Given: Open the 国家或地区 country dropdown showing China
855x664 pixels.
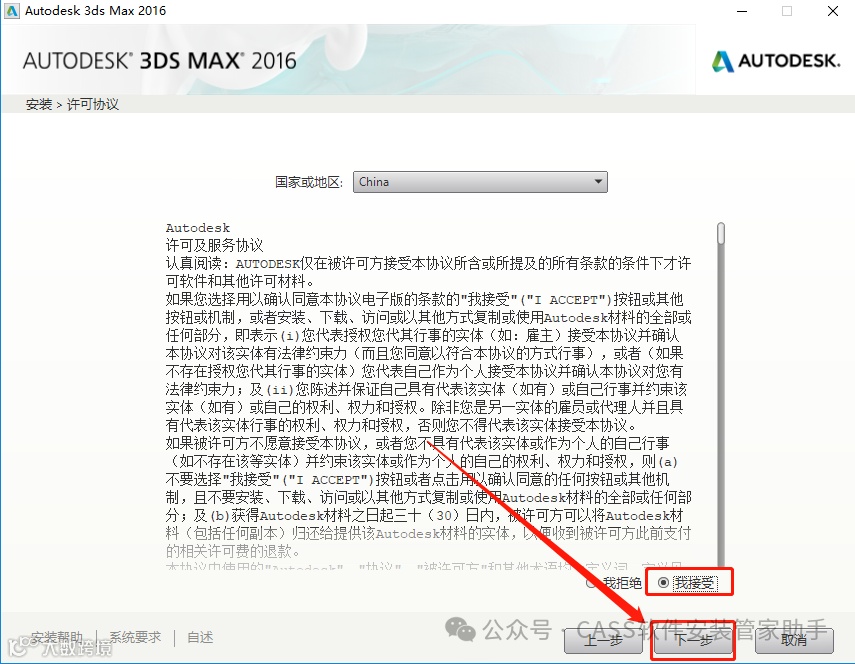Looking at the screenshot, I should tap(480, 182).
